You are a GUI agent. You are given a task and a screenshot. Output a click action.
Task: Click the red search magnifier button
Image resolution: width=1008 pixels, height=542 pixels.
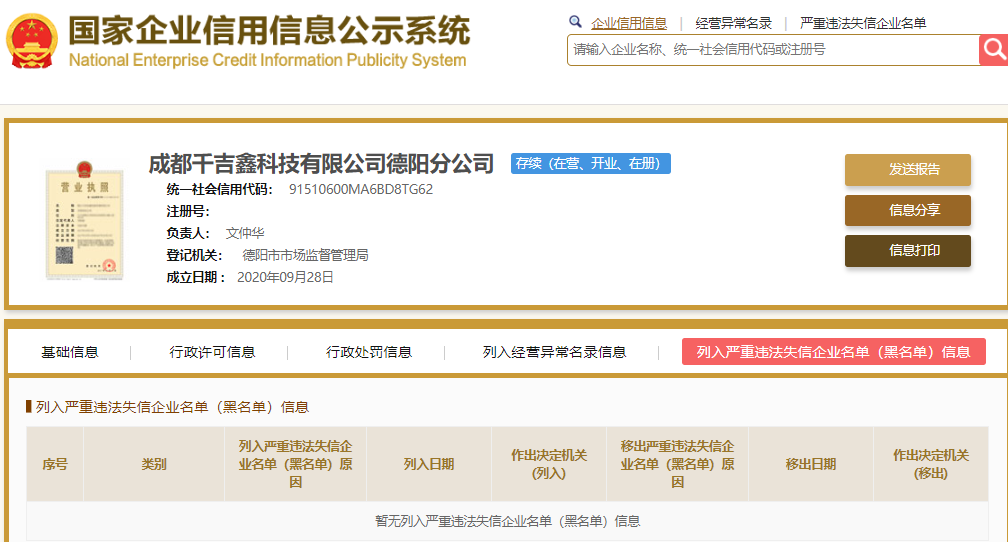(993, 50)
